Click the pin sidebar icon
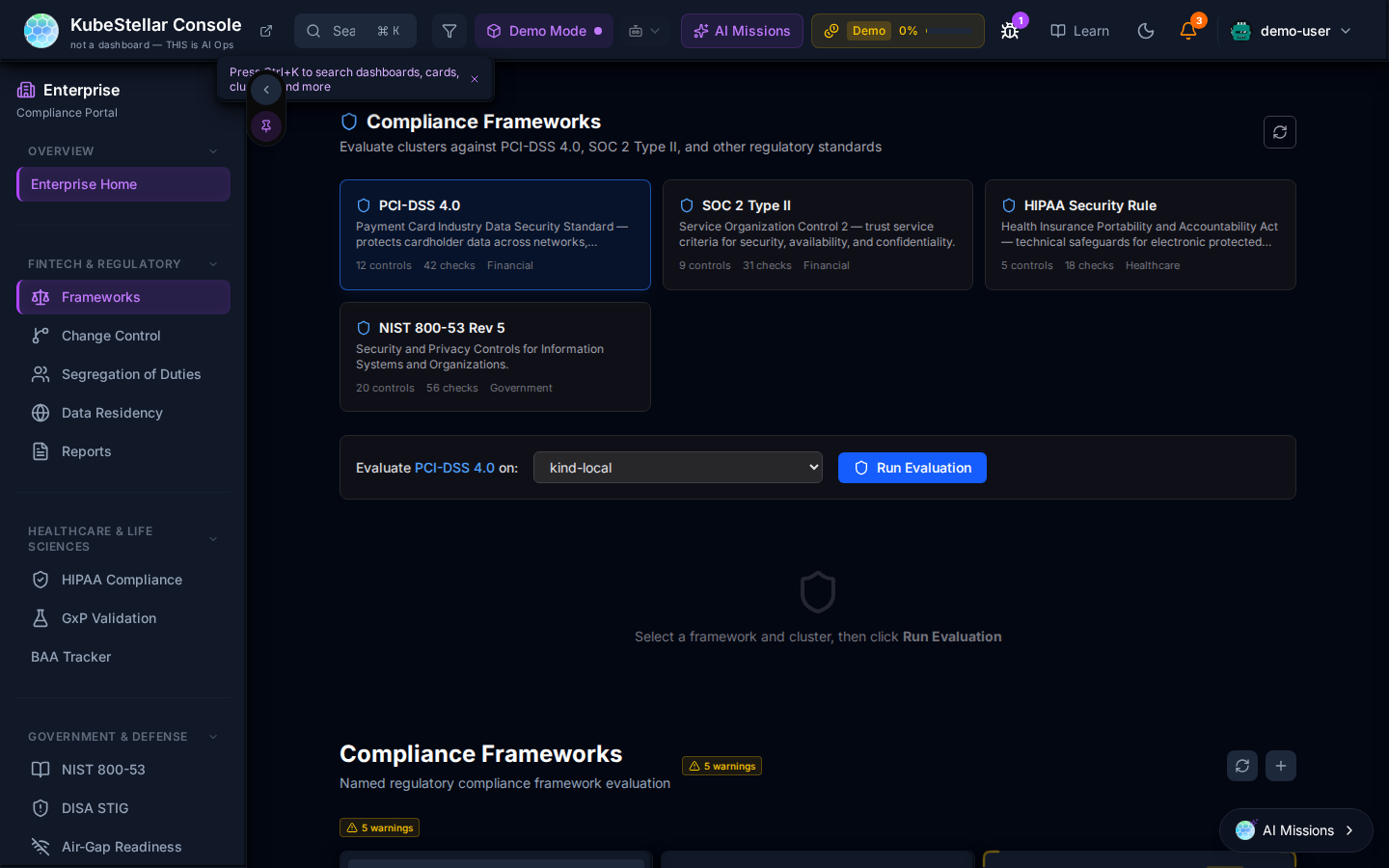 pyautogui.click(x=266, y=125)
